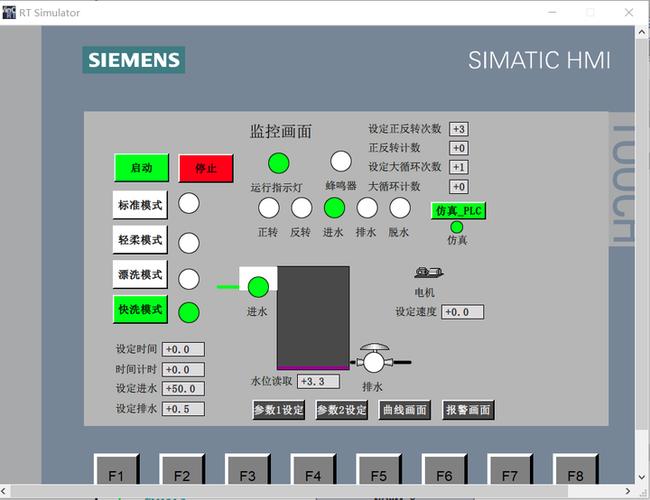Click the 设定正反转次数 value field
The width and height of the screenshot is (650, 500).
point(459,129)
